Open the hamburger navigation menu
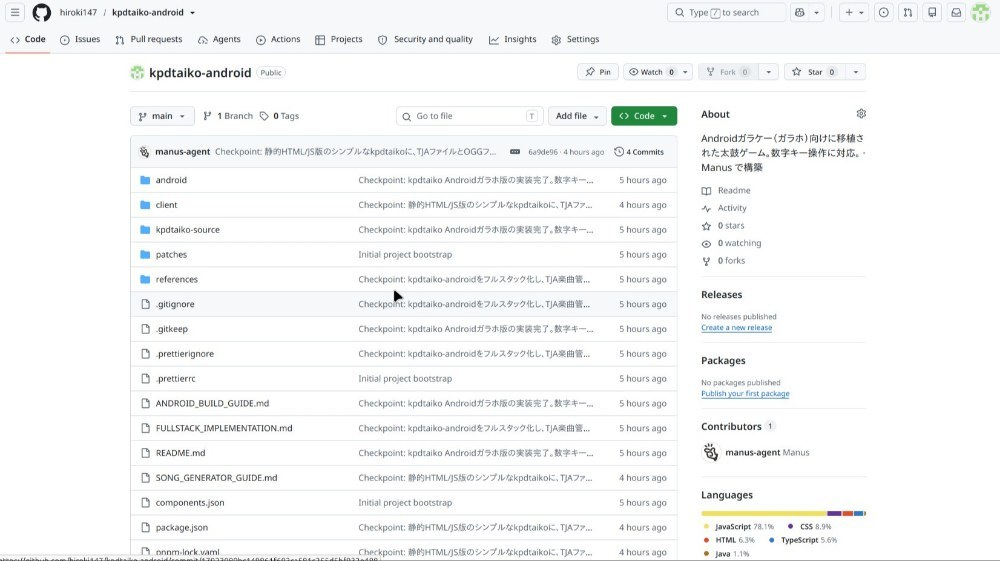Screen dimensions: 1000x561 15,12
